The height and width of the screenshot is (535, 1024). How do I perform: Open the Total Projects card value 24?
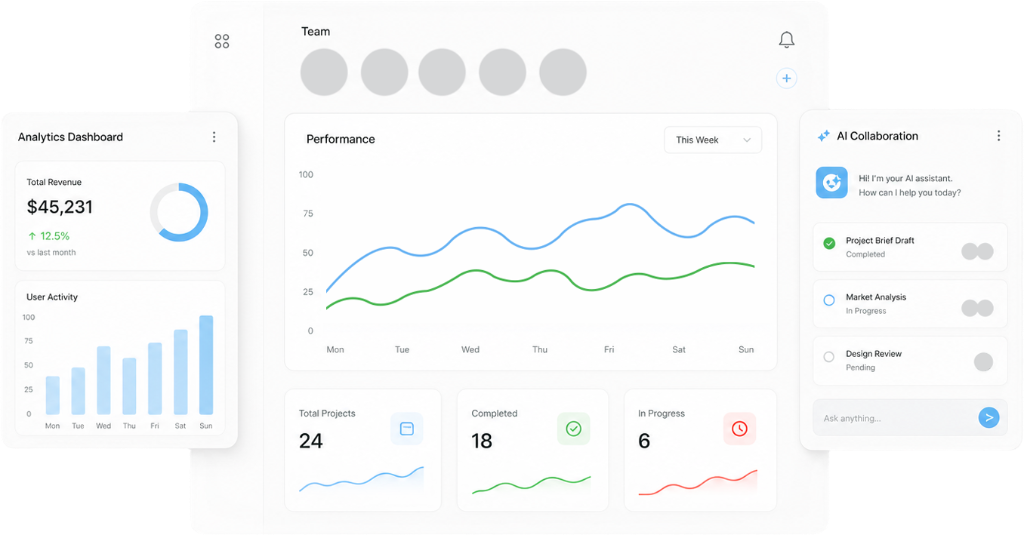click(311, 441)
